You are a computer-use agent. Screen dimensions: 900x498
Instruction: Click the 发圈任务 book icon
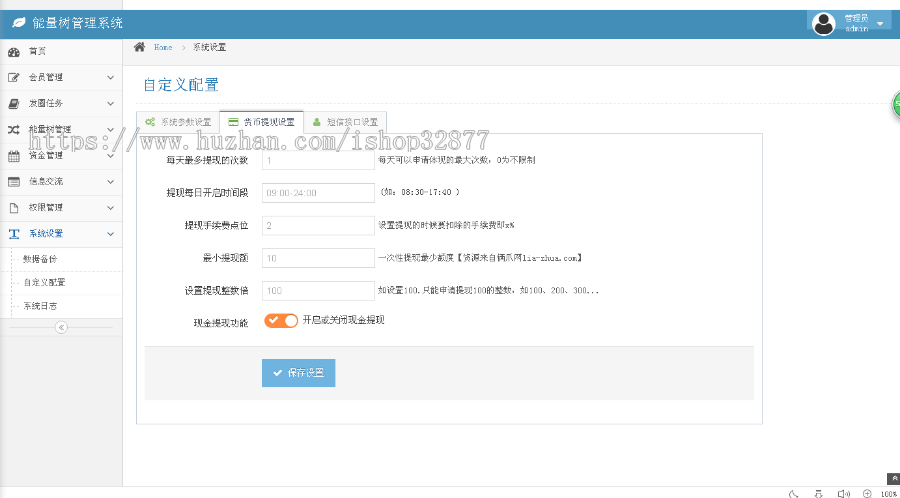click(x=14, y=104)
